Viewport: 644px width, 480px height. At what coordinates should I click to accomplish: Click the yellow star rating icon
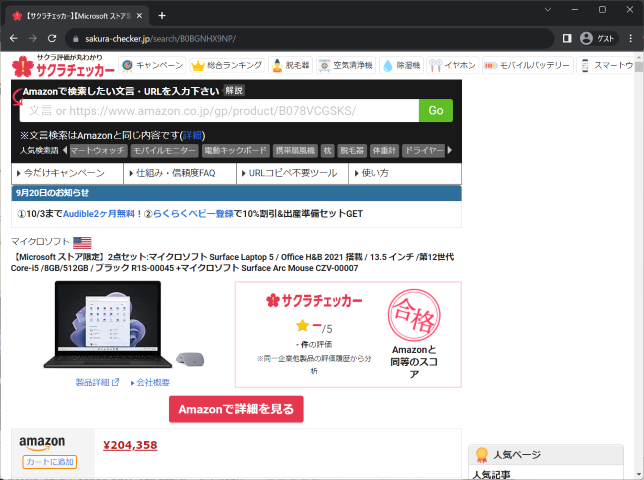tap(302, 325)
